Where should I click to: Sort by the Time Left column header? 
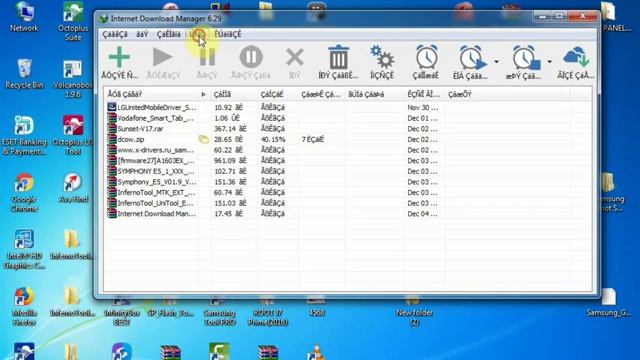tap(322, 94)
